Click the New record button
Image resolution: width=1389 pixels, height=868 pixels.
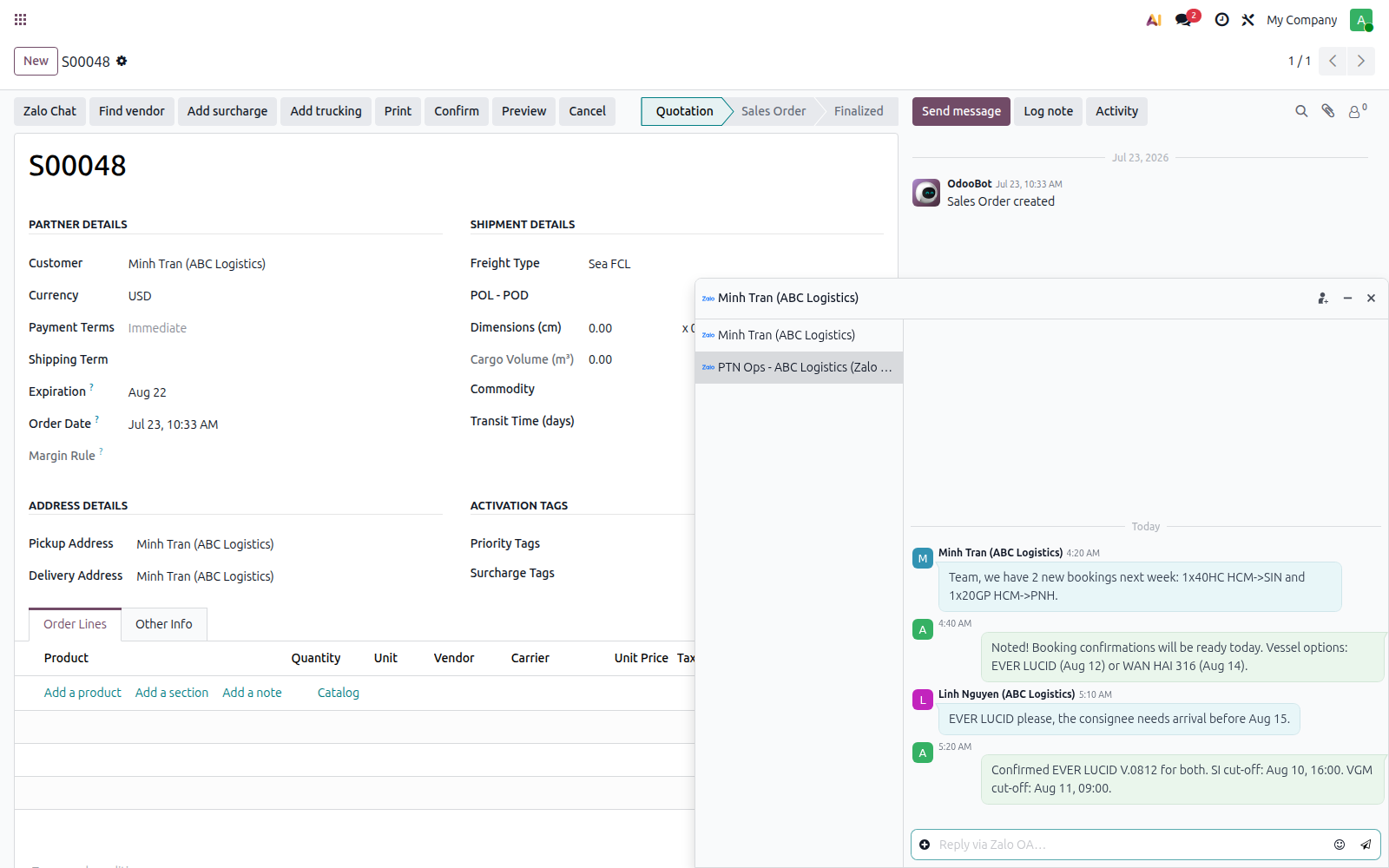36,61
